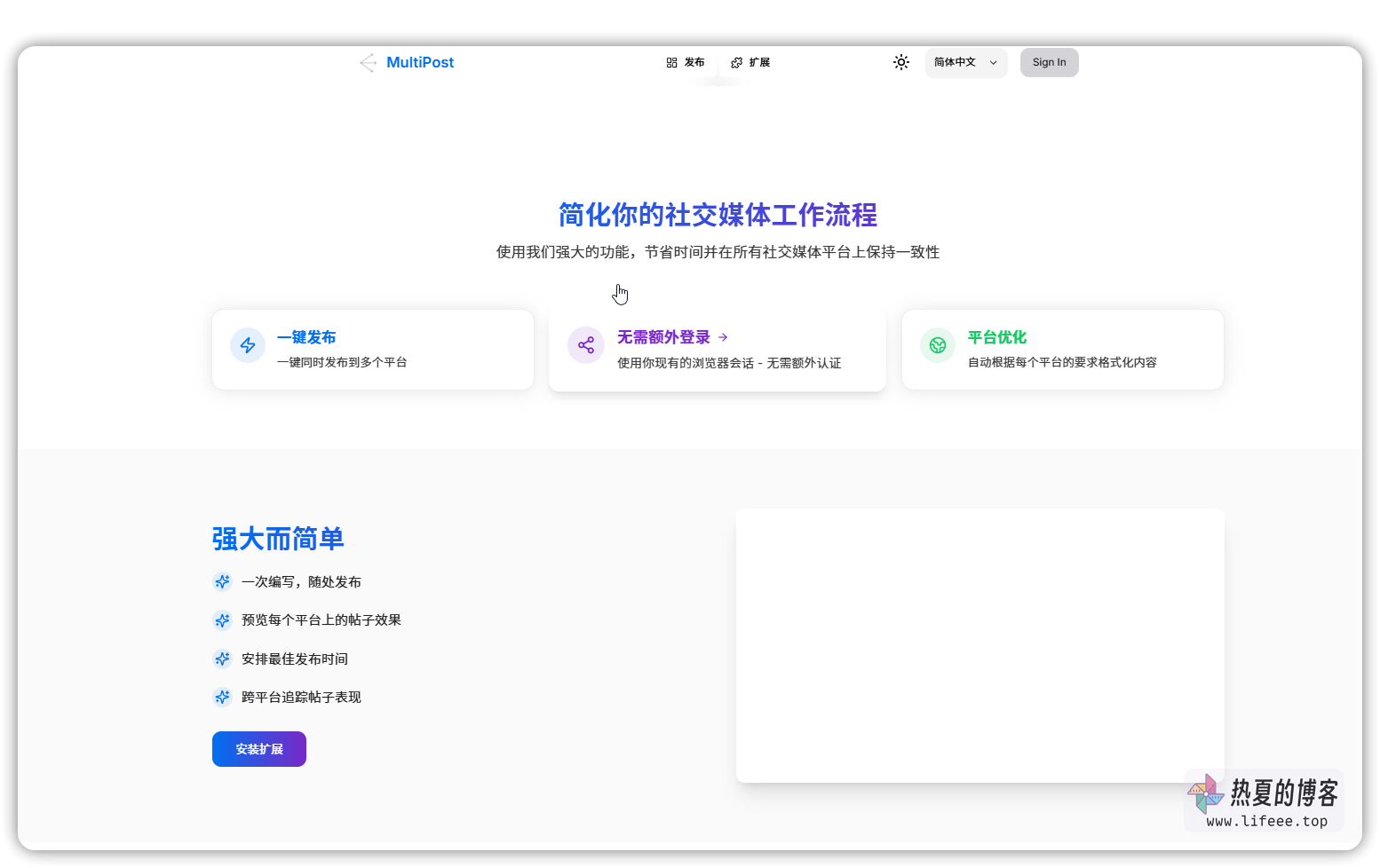Viewport: 1380px width, 868px height.
Task: Select the 平台优化 feature card title
Action: [996, 337]
